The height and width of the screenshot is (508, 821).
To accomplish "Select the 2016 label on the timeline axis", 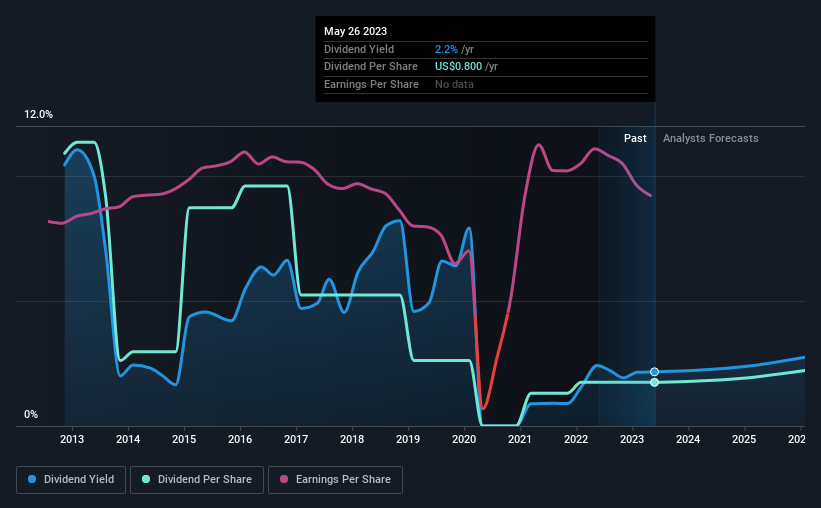I will 240,439.
